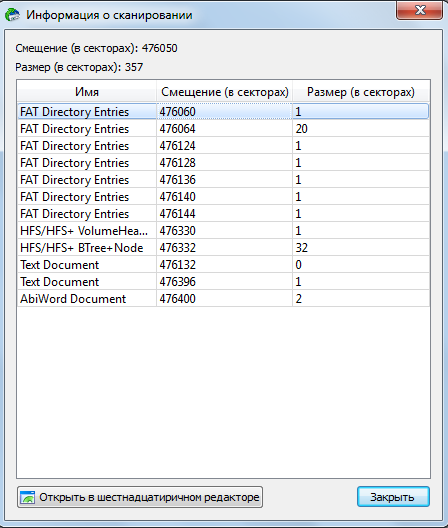Viewport: 448px width, 528px height.
Task: Sort by Размер (в секторах) column header
Action: click(361, 92)
